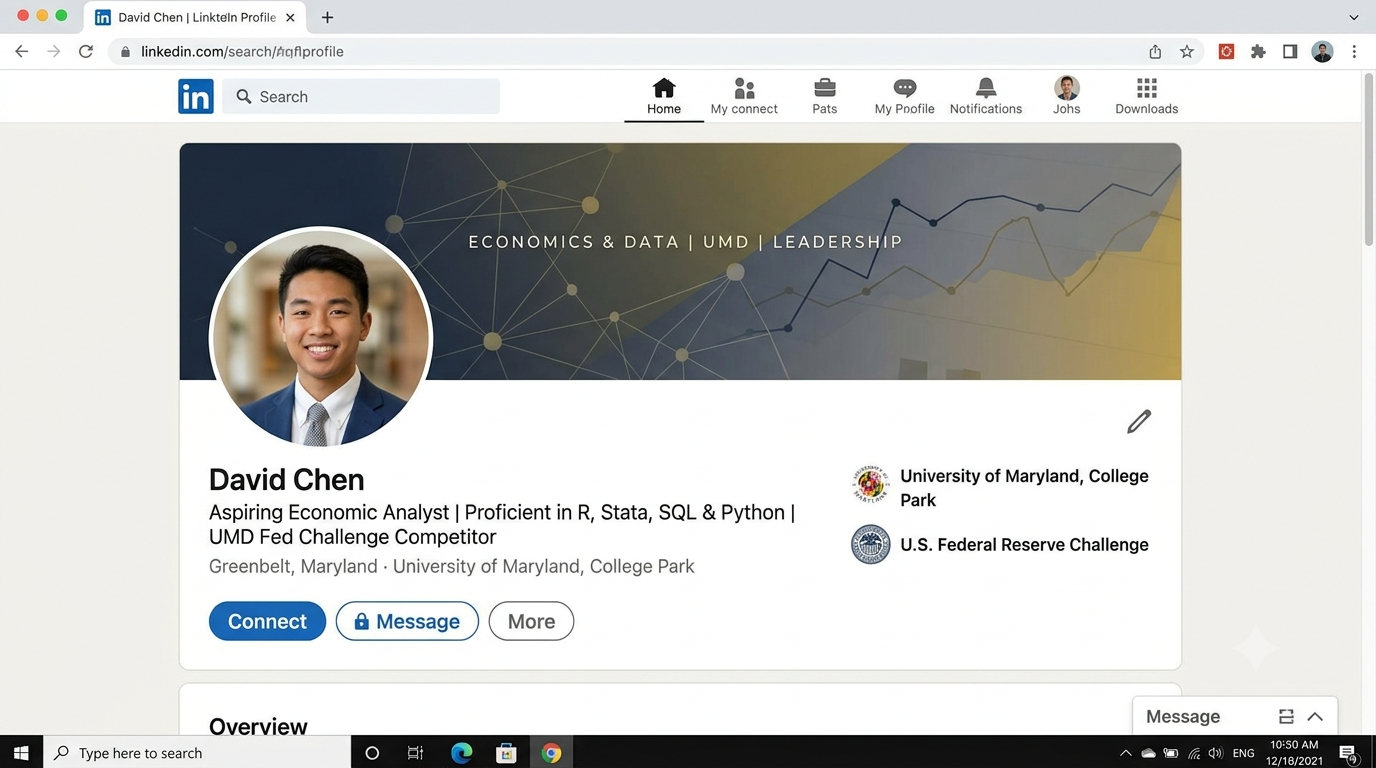The height and width of the screenshot is (768, 1376).
Task: Click the share page icon
Action: pos(1155,52)
